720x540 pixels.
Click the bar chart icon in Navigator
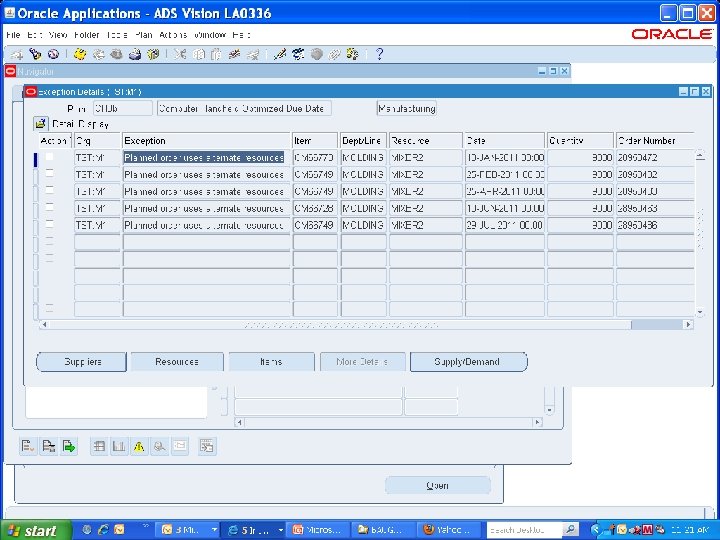[119, 446]
